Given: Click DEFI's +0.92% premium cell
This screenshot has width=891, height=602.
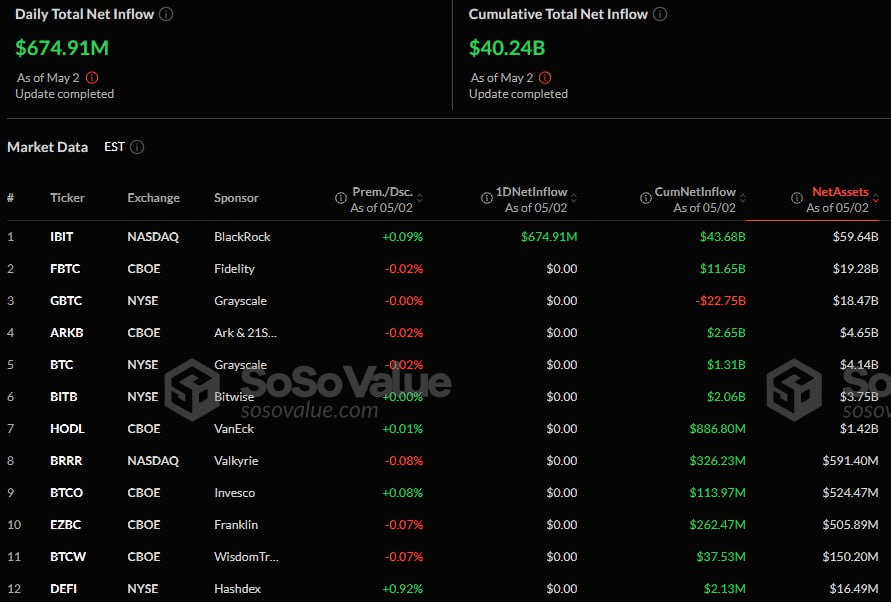Looking at the screenshot, I should point(402,589).
